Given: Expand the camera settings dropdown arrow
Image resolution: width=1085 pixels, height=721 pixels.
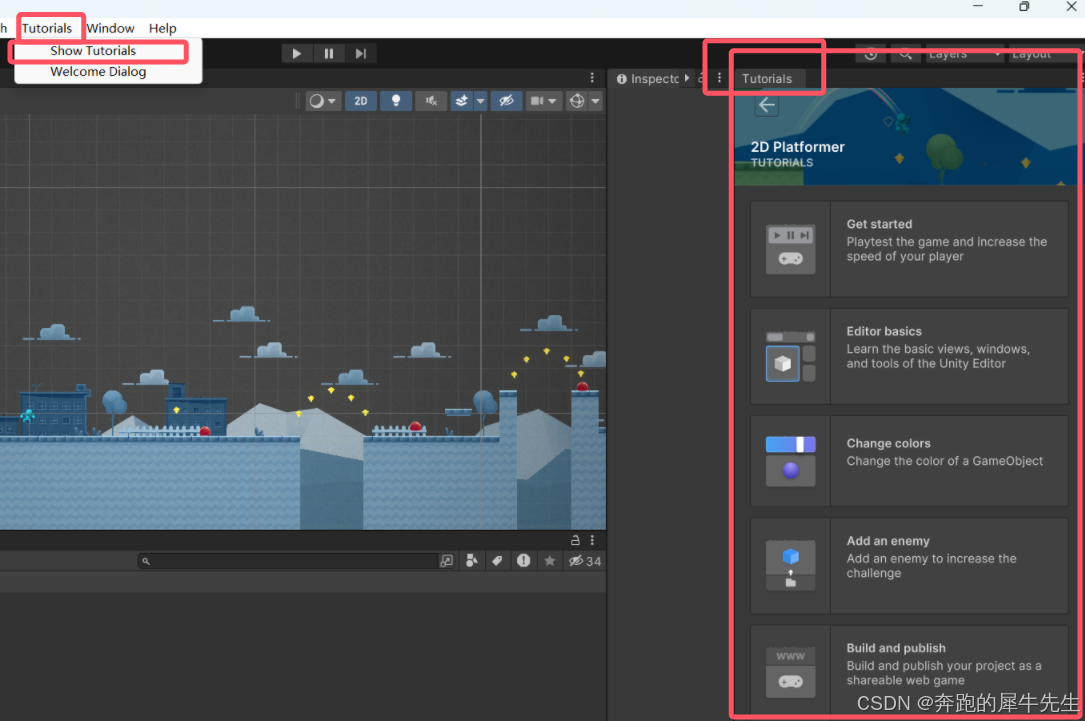Looking at the screenshot, I should (x=552, y=101).
